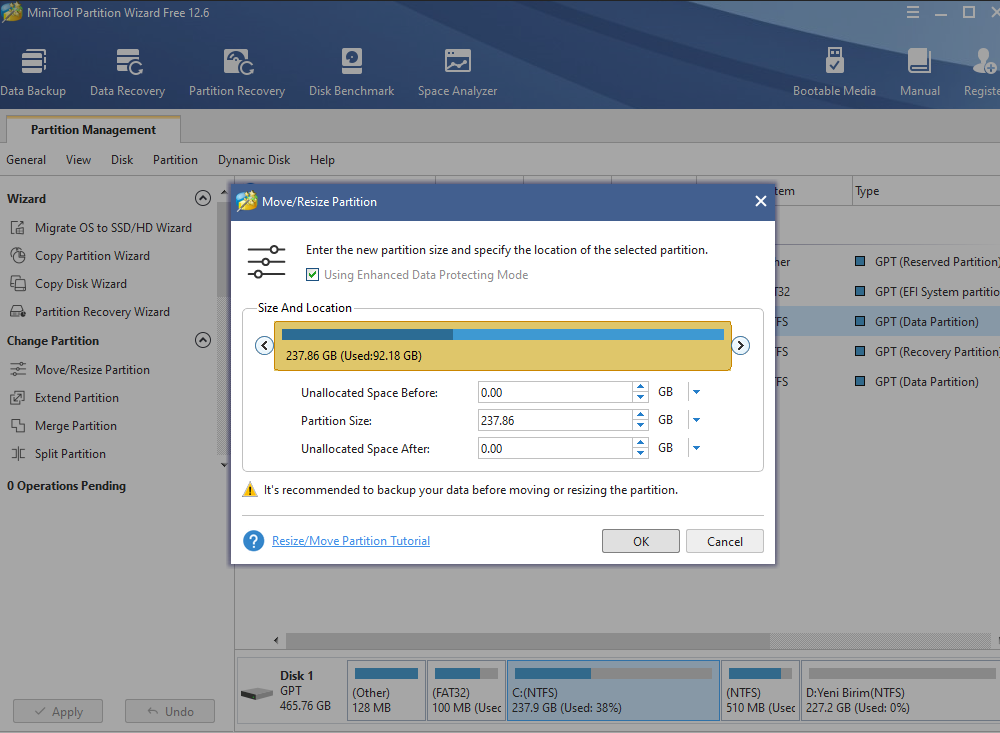
Task: Open the Partition menu
Action: point(175,160)
